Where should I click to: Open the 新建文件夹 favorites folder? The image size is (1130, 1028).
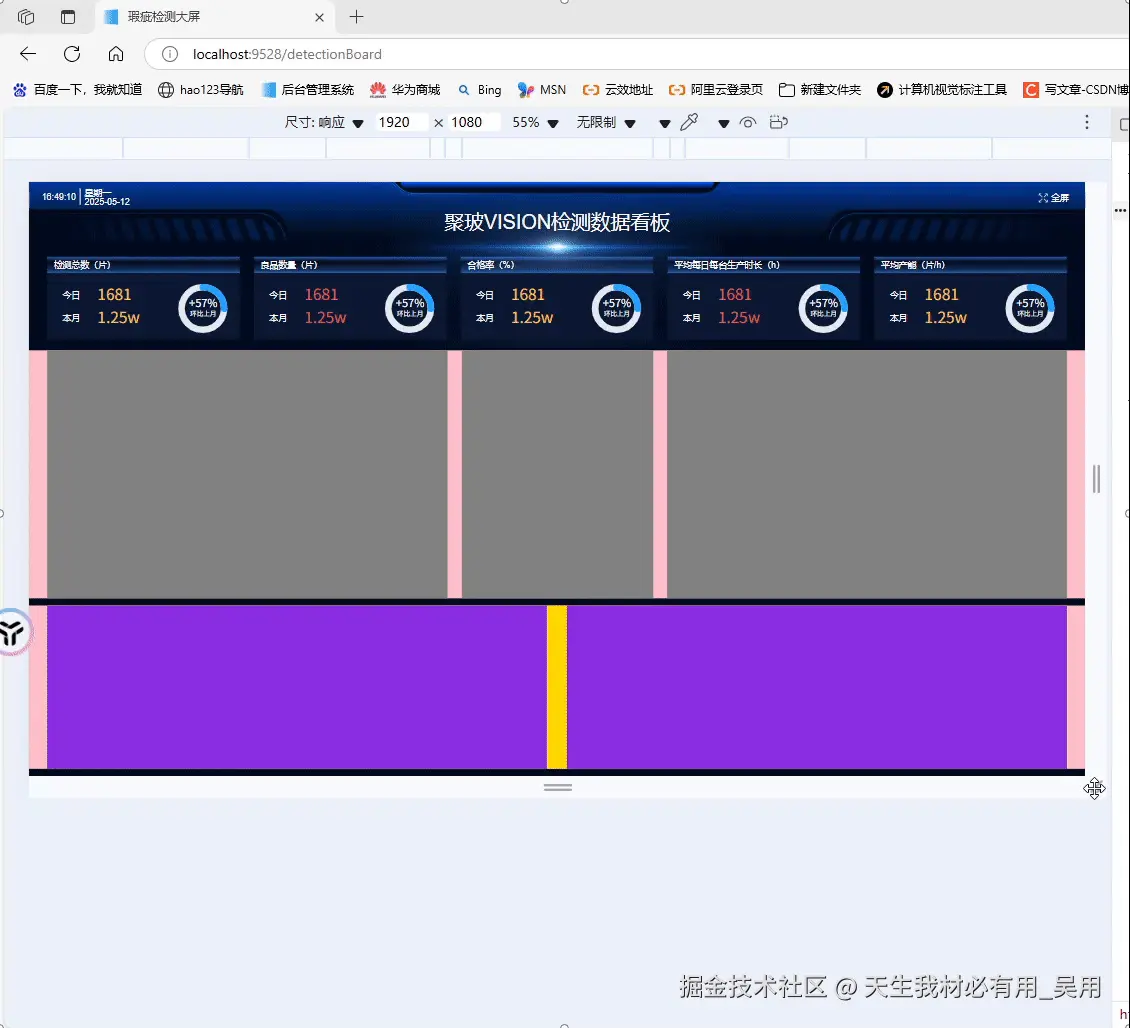coord(820,89)
